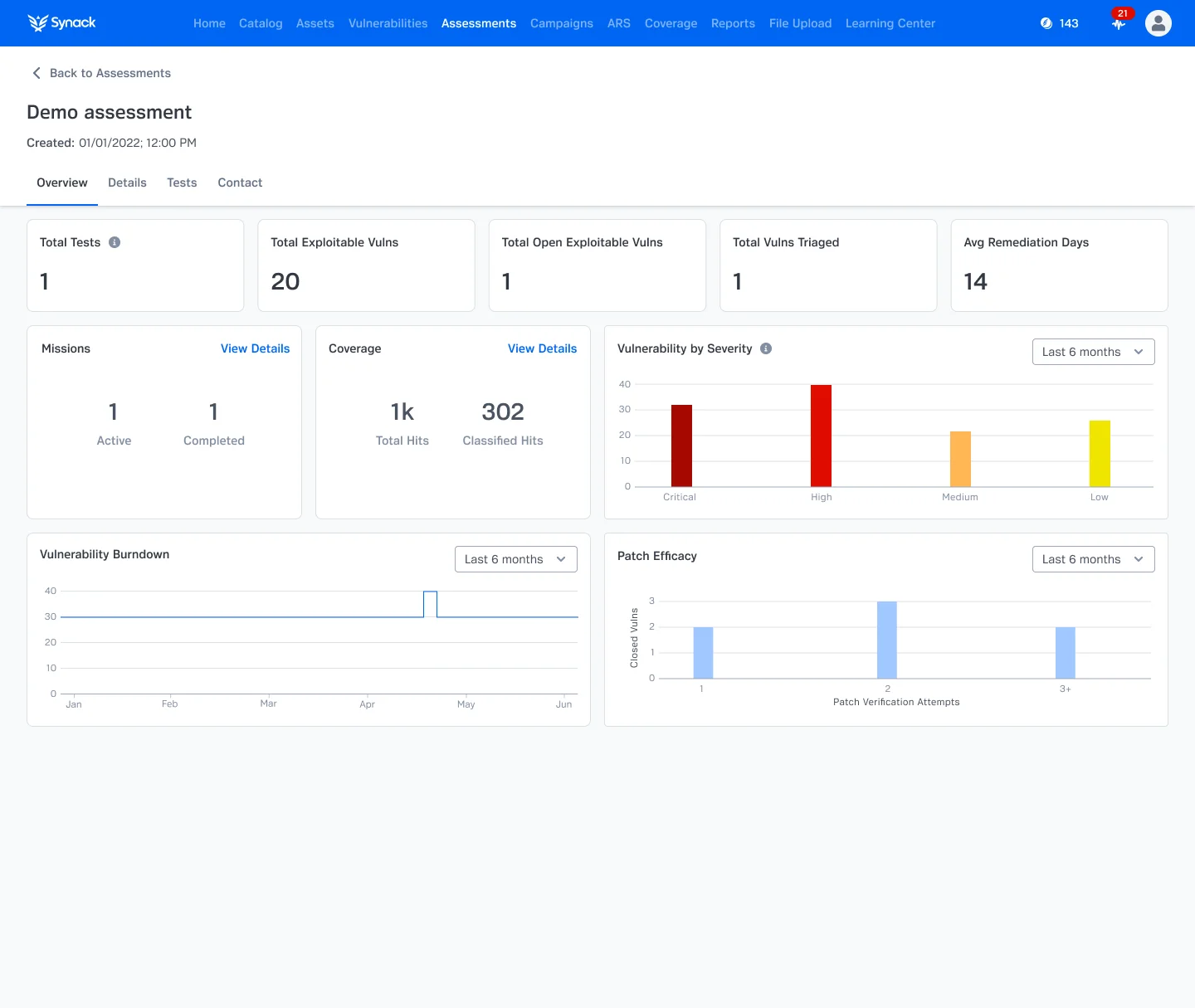Click the Synack logo
Image resolution: width=1195 pixels, height=1008 pixels.
61,23
